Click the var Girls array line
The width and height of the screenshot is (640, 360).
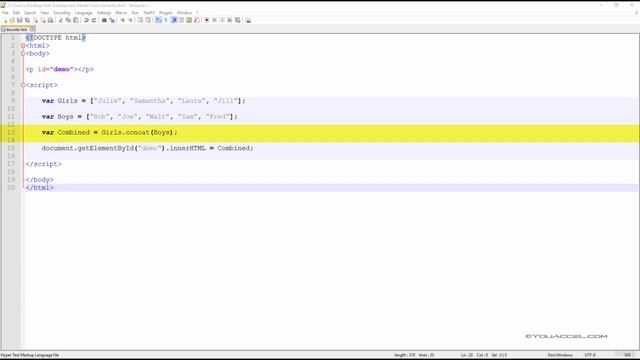(x=144, y=101)
